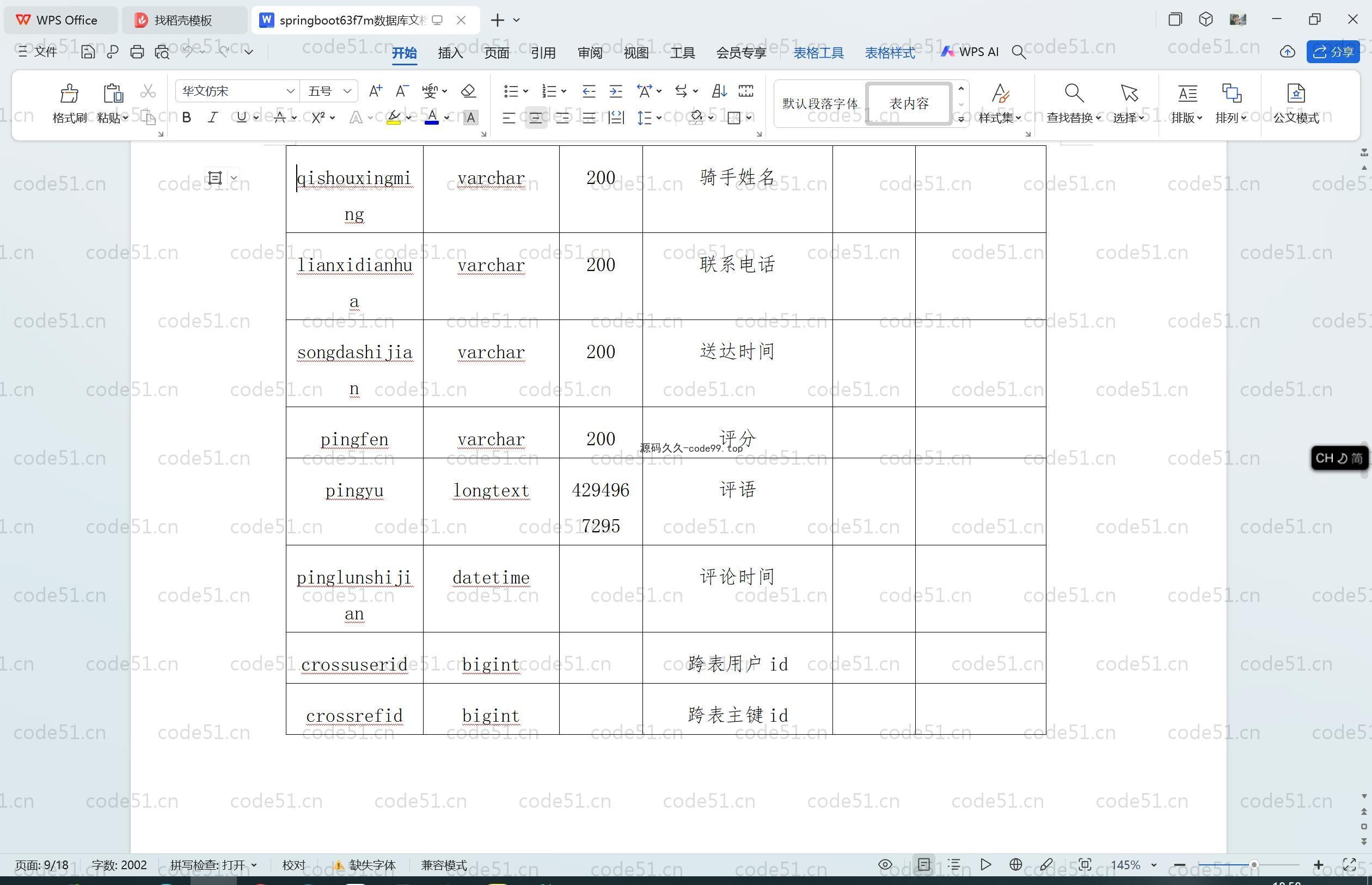1372x885 pixels.
Task: Expand the styles gallery more arrow
Action: pos(960,119)
